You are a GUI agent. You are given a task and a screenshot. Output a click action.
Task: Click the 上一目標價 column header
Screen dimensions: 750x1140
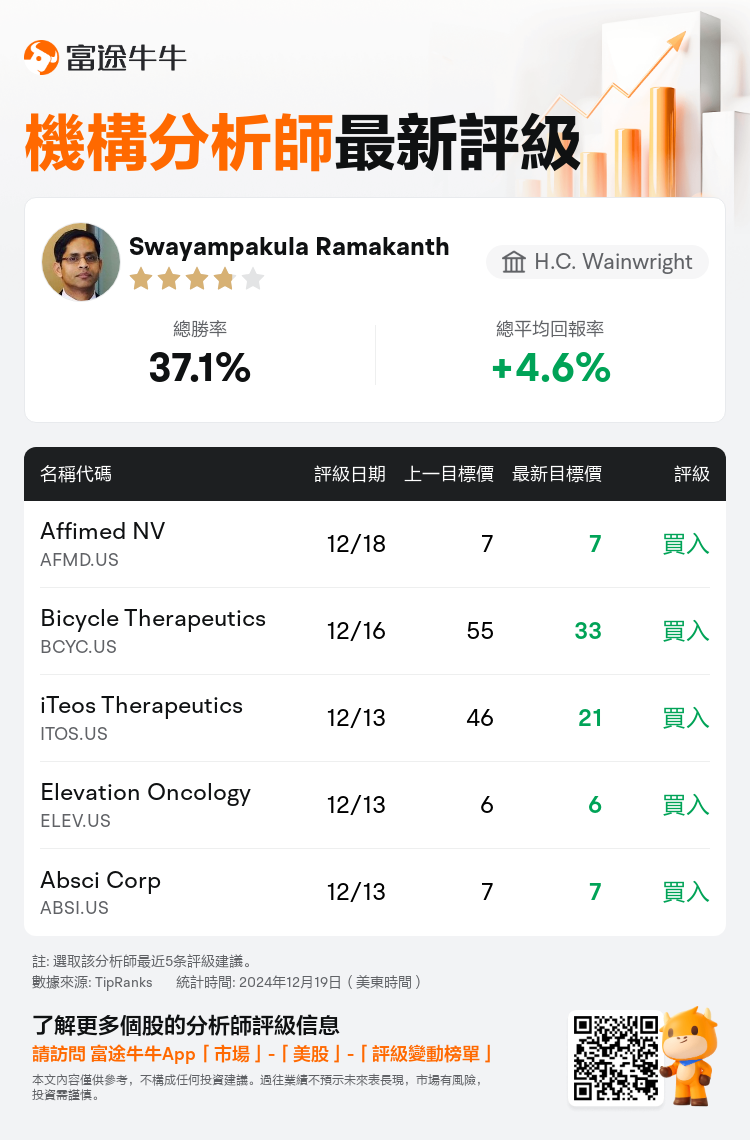click(x=449, y=474)
